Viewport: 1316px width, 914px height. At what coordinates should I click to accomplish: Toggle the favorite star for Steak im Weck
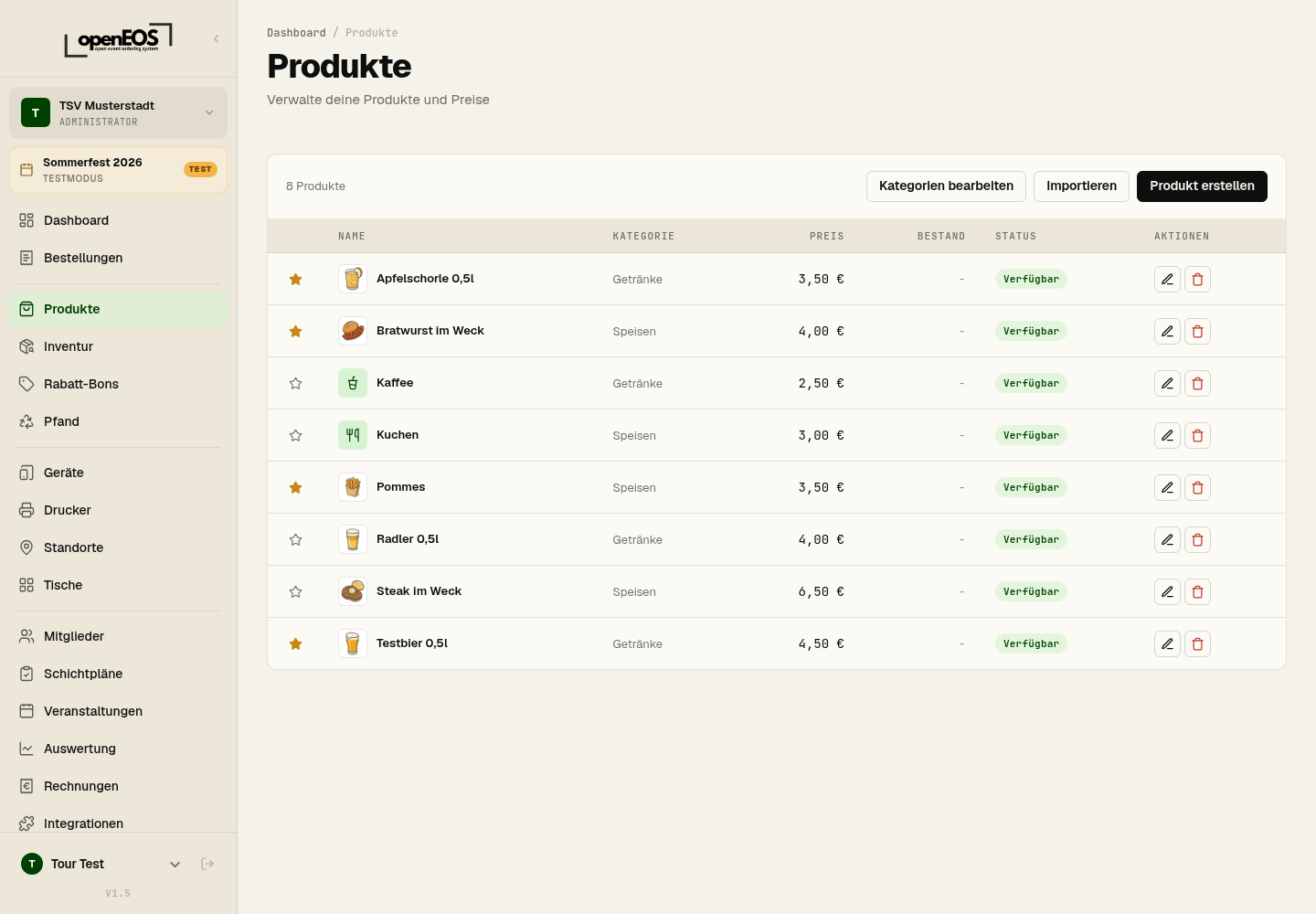point(295,591)
